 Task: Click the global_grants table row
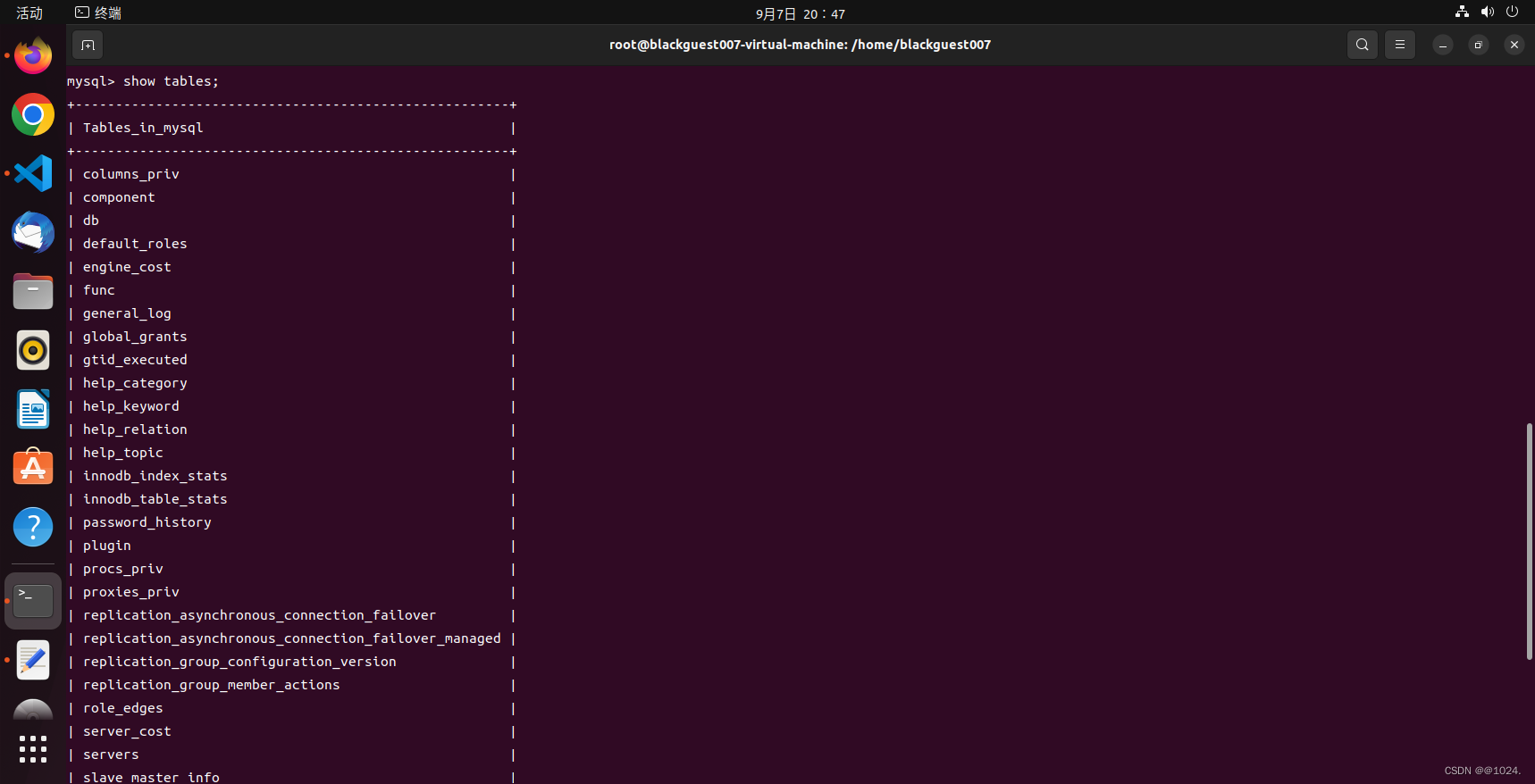[x=292, y=337]
